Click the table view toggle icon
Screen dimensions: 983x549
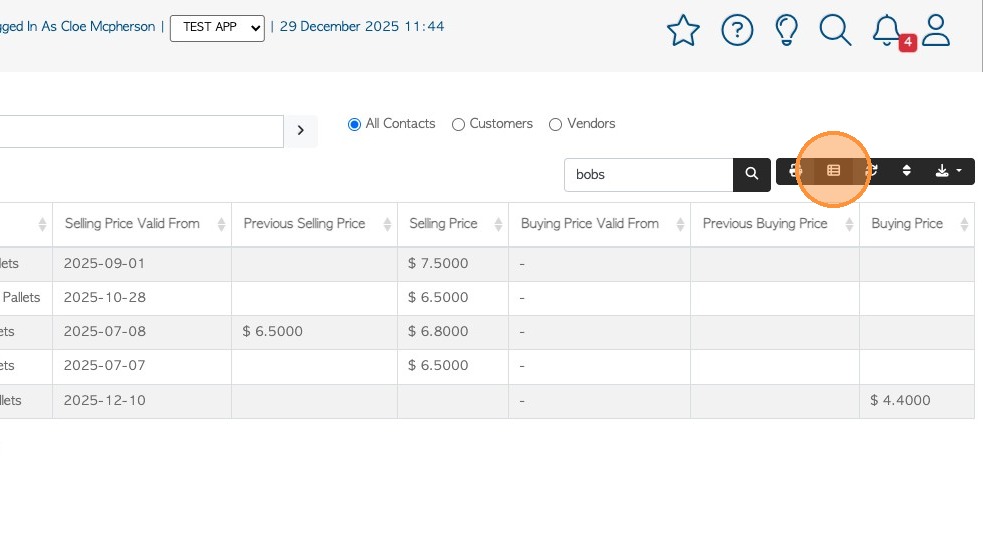click(833, 171)
